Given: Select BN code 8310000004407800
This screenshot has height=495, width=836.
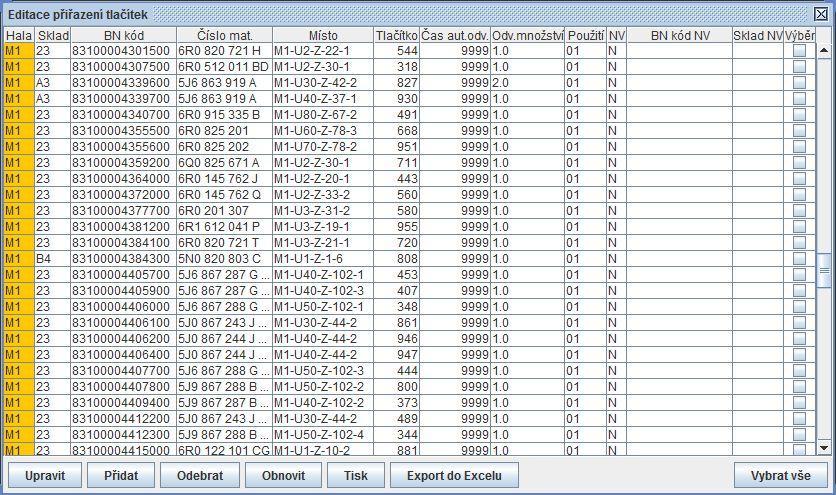Looking at the screenshot, I should [x=124, y=387].
